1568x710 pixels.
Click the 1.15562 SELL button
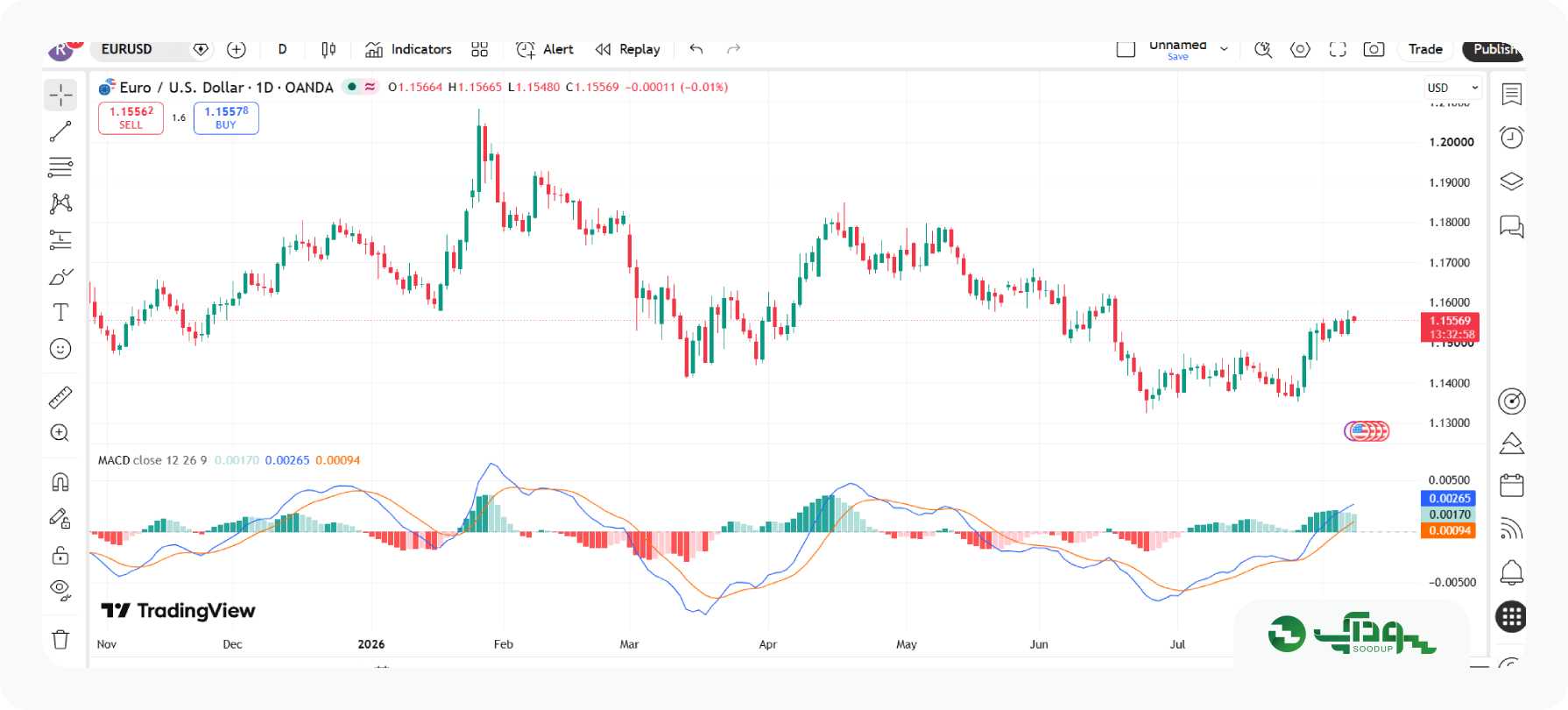131,117
